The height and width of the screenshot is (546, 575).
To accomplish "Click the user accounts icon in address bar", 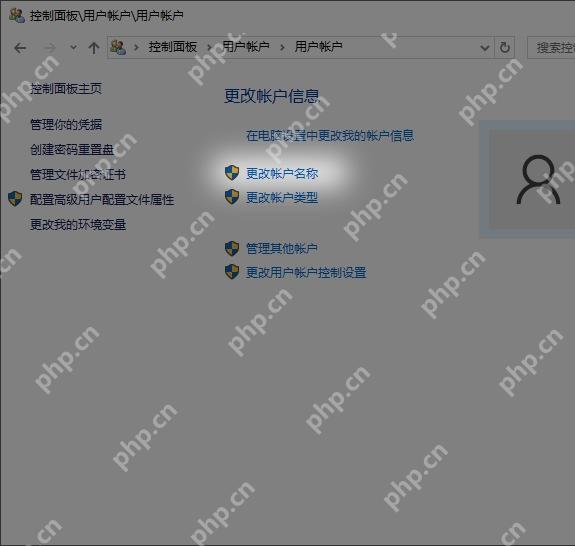I will tap(118, 47).
